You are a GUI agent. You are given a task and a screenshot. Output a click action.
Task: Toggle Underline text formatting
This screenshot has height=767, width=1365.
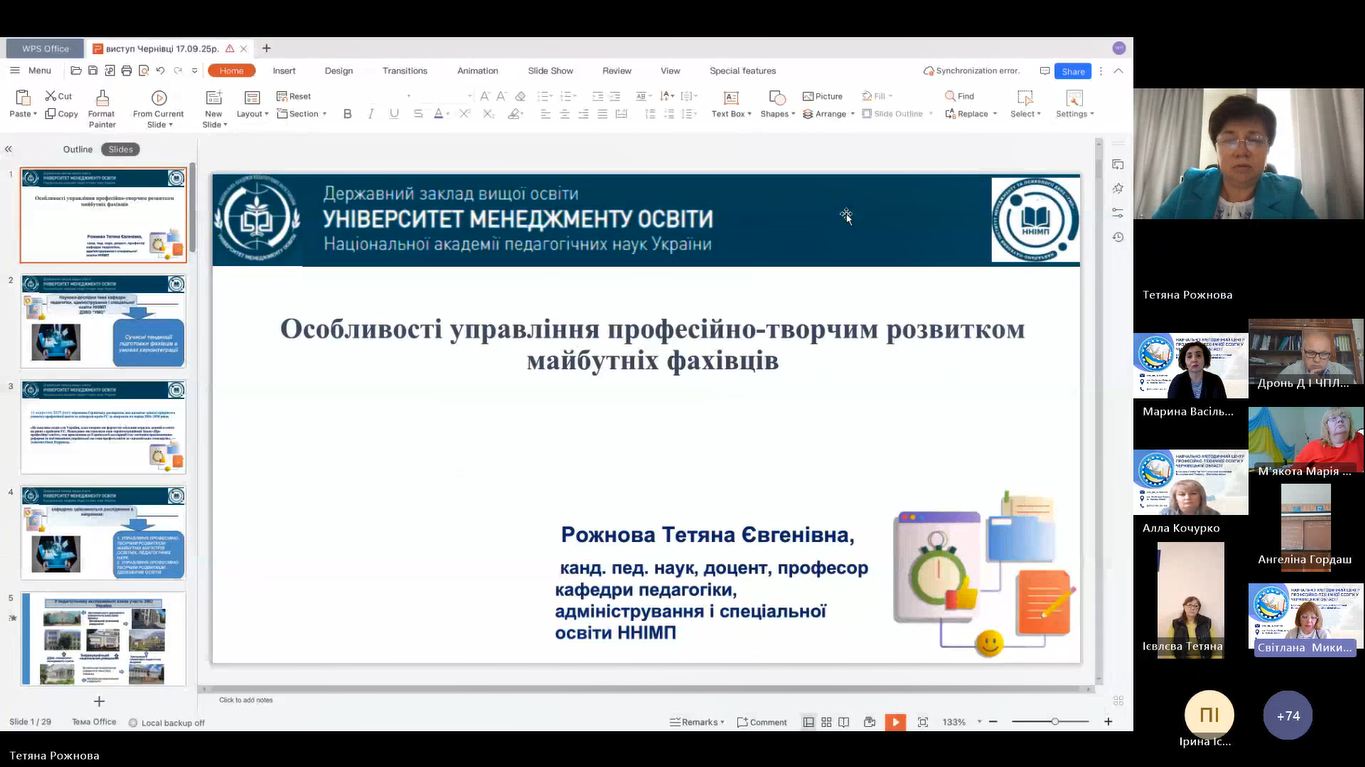tap(394, 114)
